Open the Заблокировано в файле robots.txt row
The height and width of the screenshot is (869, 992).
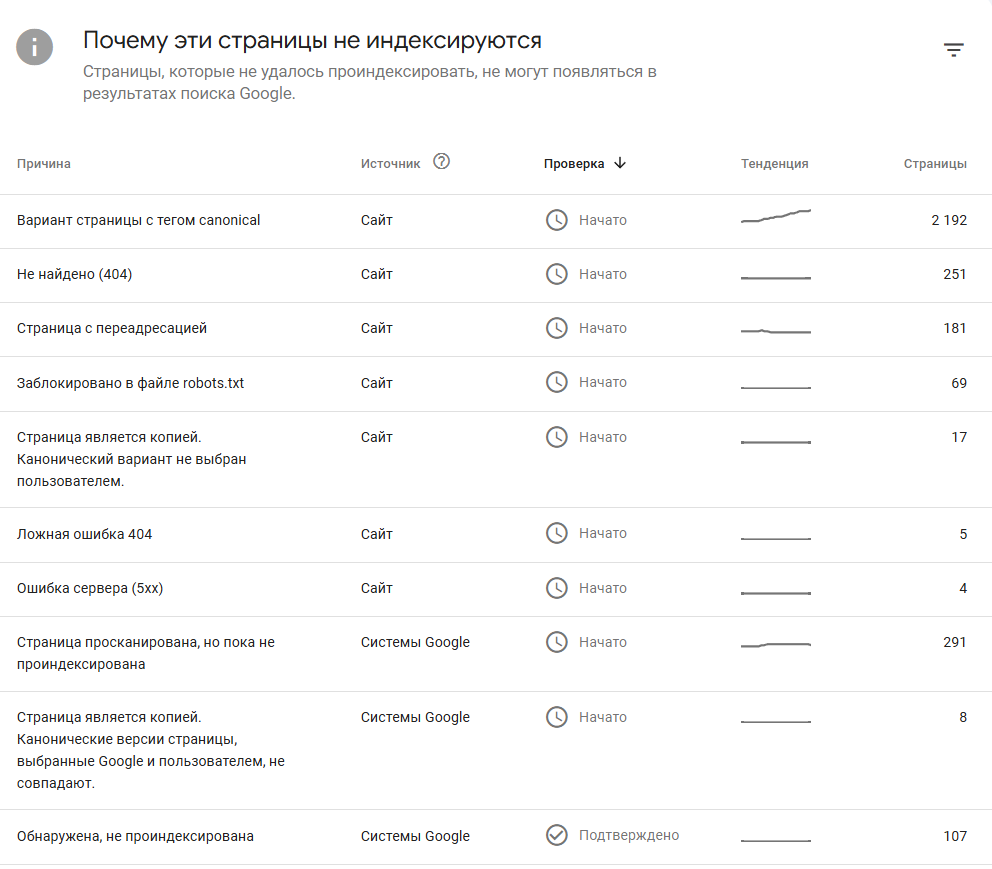coord(130,383)
